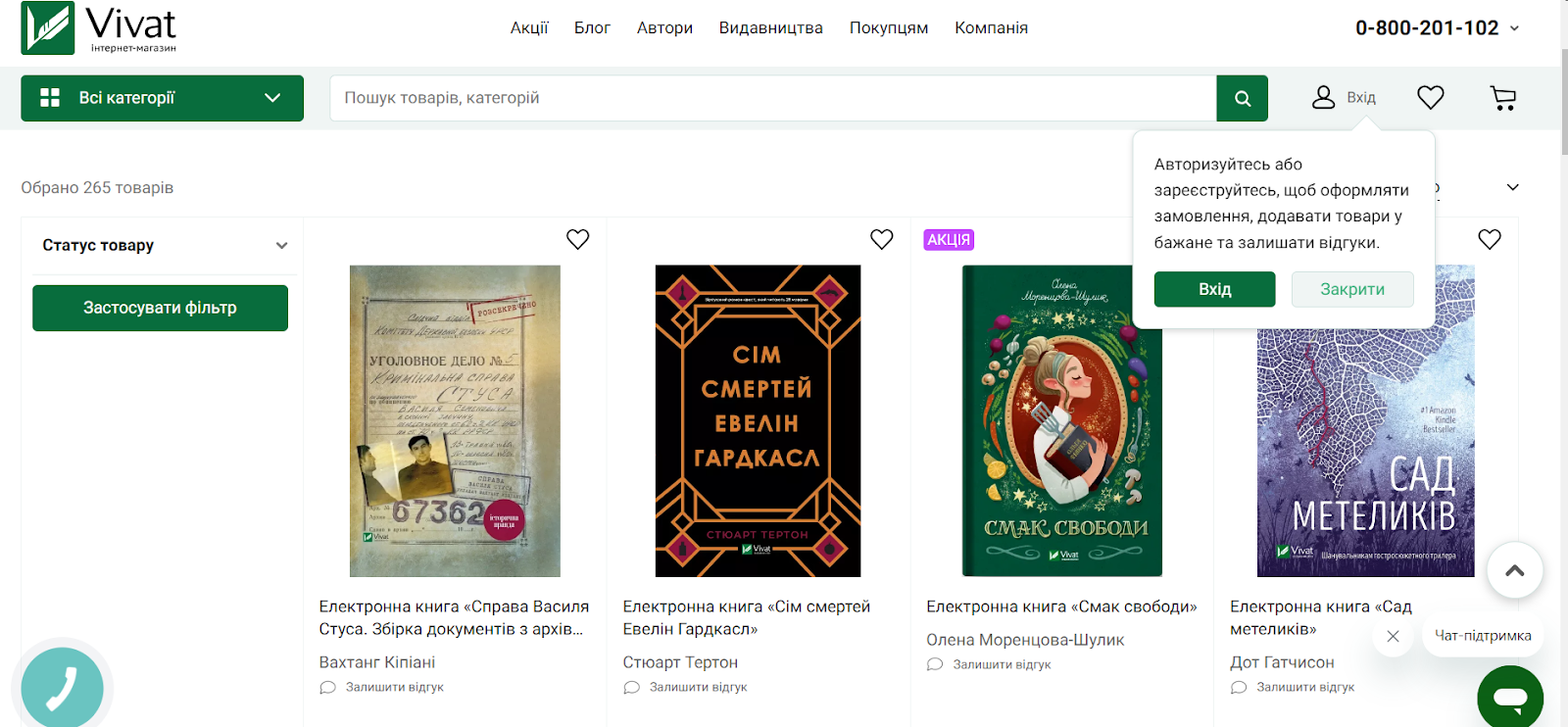
Task: Click Залишити відгук under Вахтанг Кіпіані
Action: click(x=394, y=688)
